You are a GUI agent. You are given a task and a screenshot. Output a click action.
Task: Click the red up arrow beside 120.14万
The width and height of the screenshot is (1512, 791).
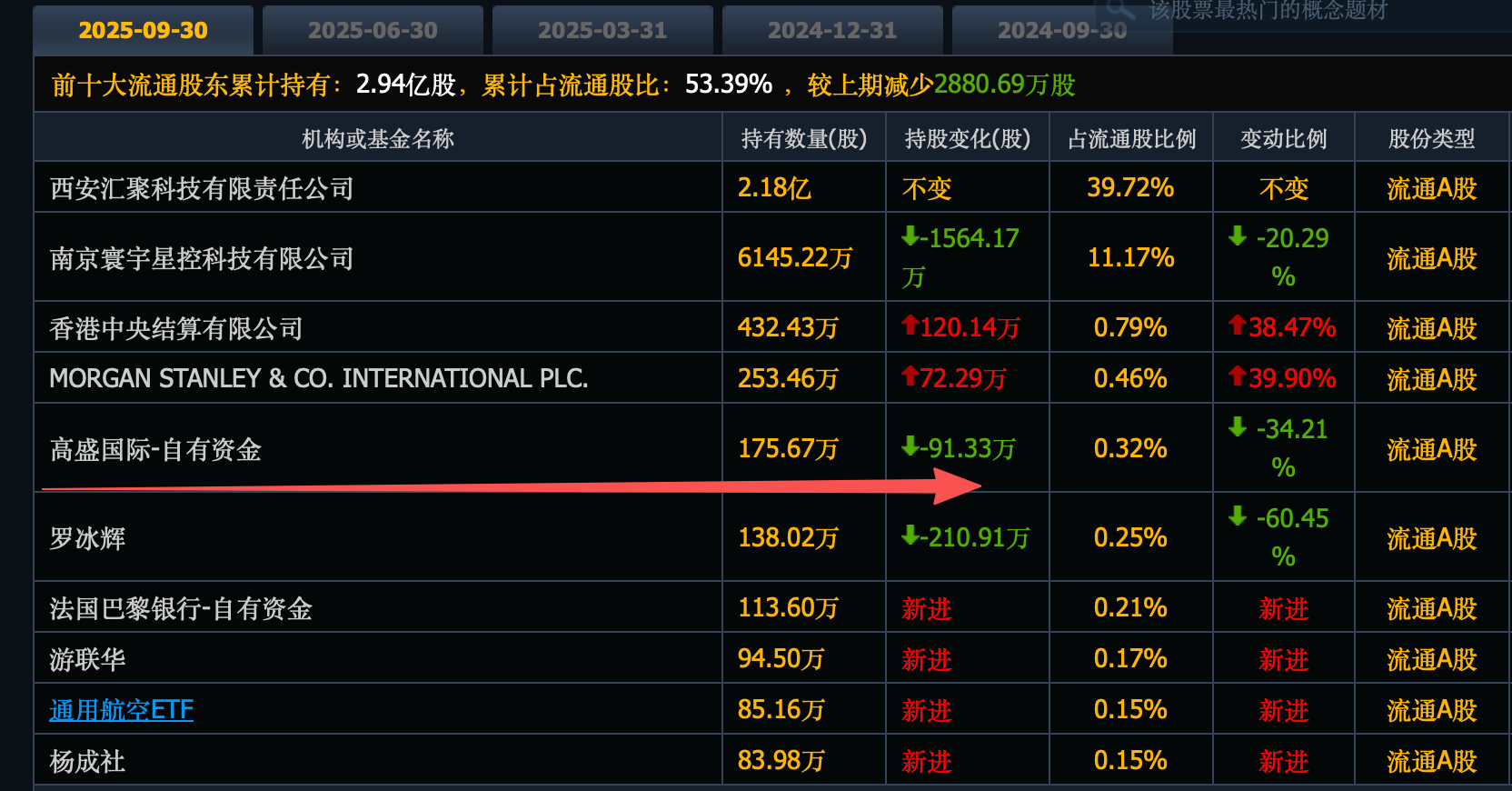[x=910, y=325]
